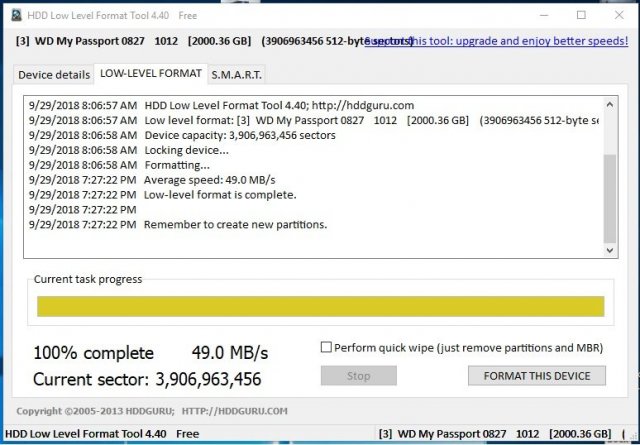Click the HTTP://HDDGURU.COM copyright link
This screenshot has width=640, height=445.
[234, 411]
